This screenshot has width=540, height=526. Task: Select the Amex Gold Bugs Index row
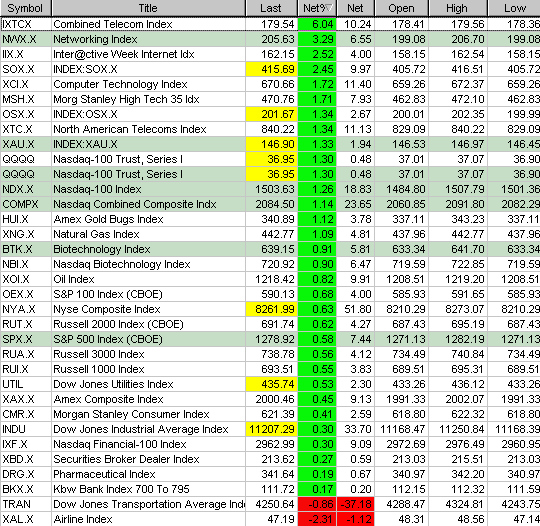[x=270, y=219]
